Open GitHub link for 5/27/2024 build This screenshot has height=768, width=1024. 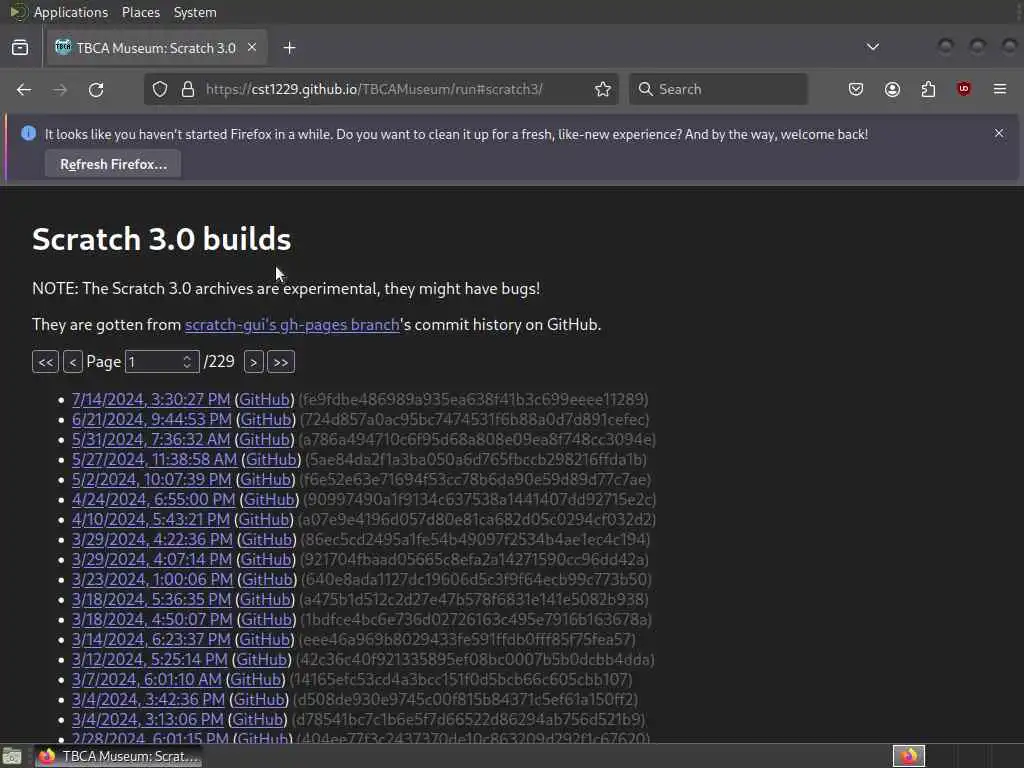tap(271, 459)
